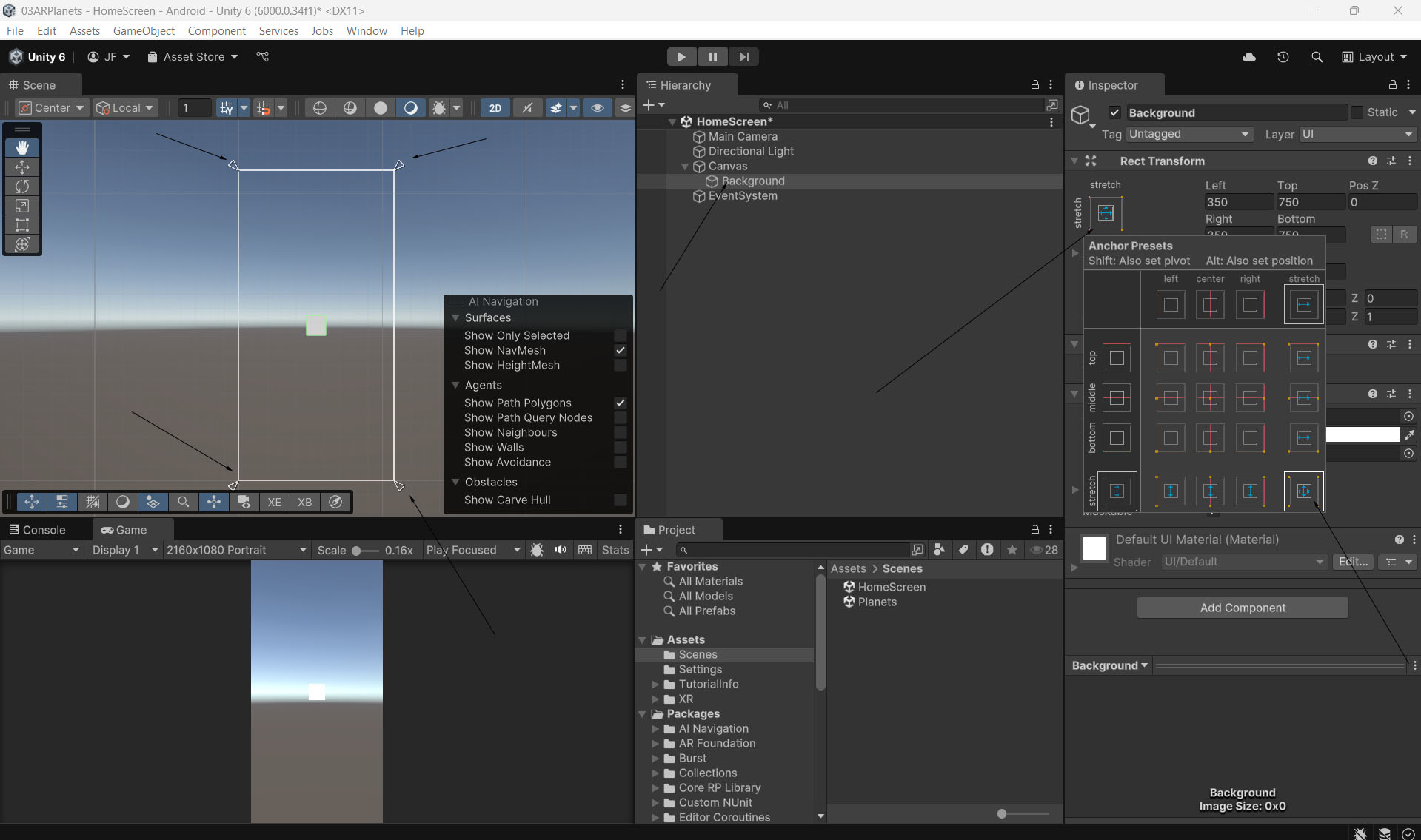
Task: Disable the Show NavMesh checkbox
Action: coord(621,351)
